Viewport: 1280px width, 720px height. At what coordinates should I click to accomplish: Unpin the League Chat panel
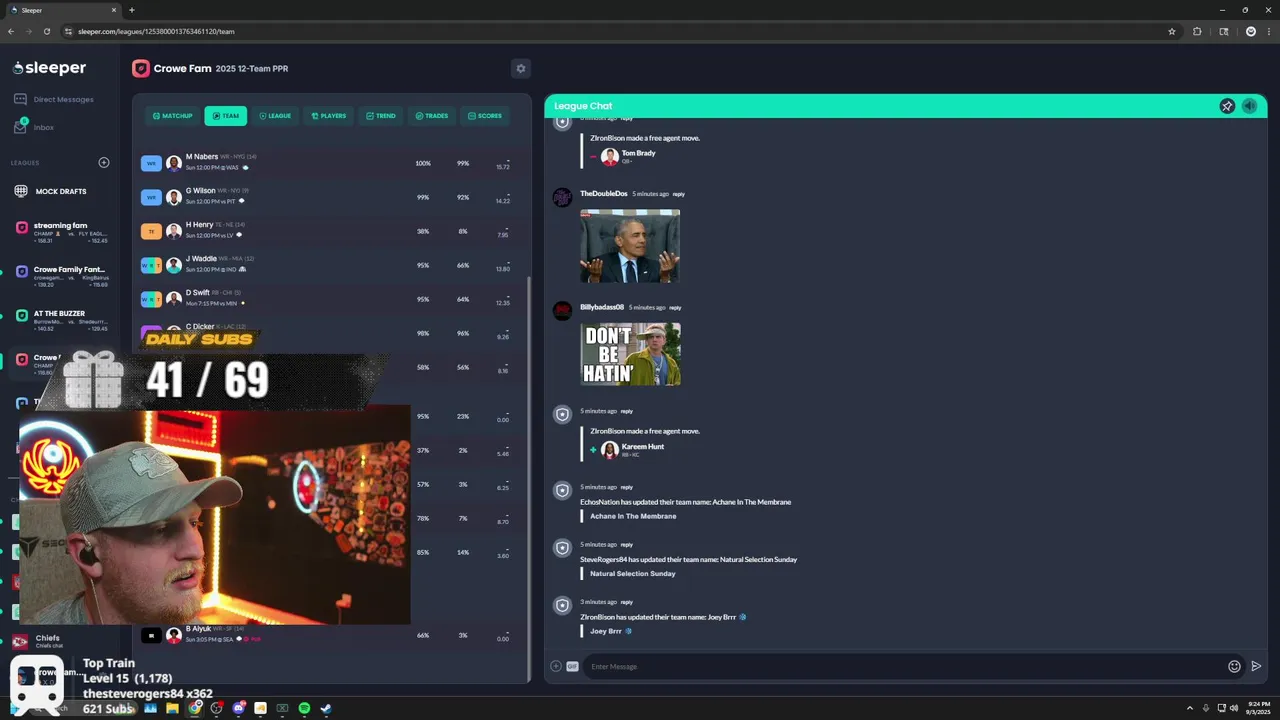[x=1227, y=106]
